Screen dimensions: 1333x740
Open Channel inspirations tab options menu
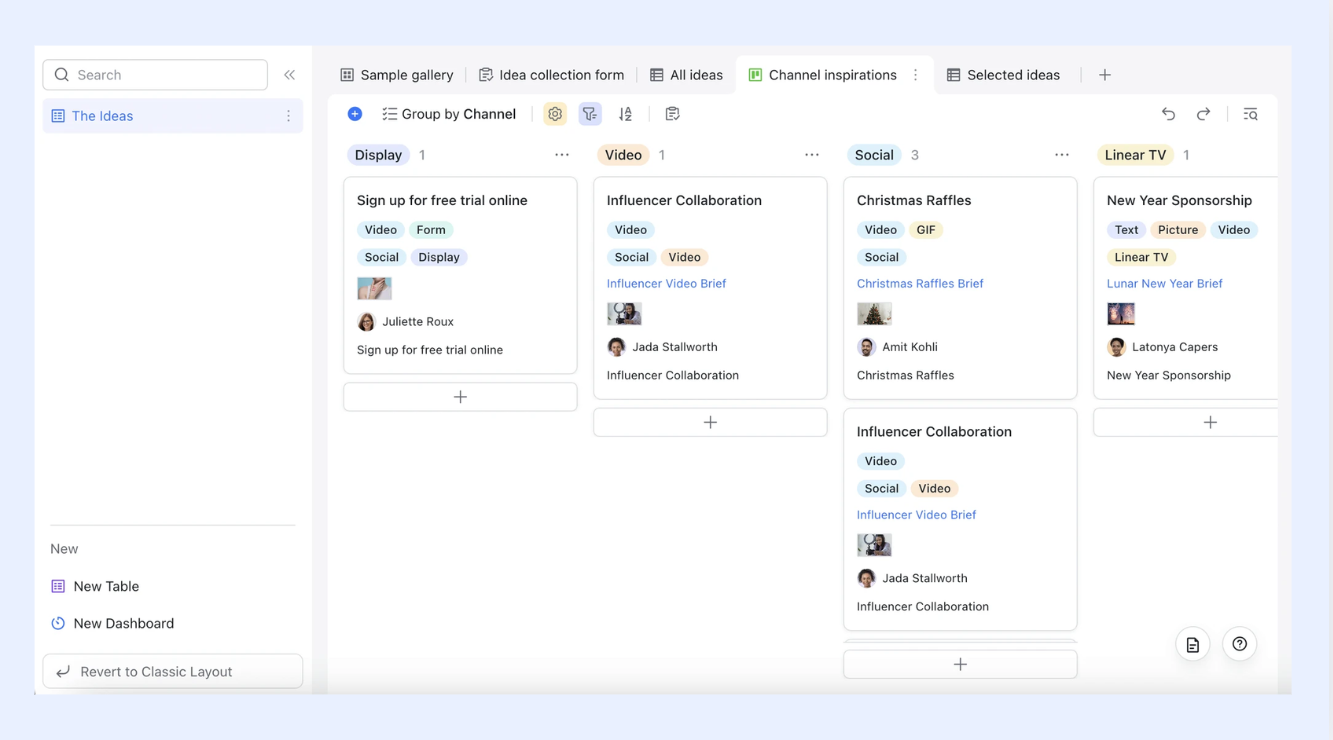[915, 75]
